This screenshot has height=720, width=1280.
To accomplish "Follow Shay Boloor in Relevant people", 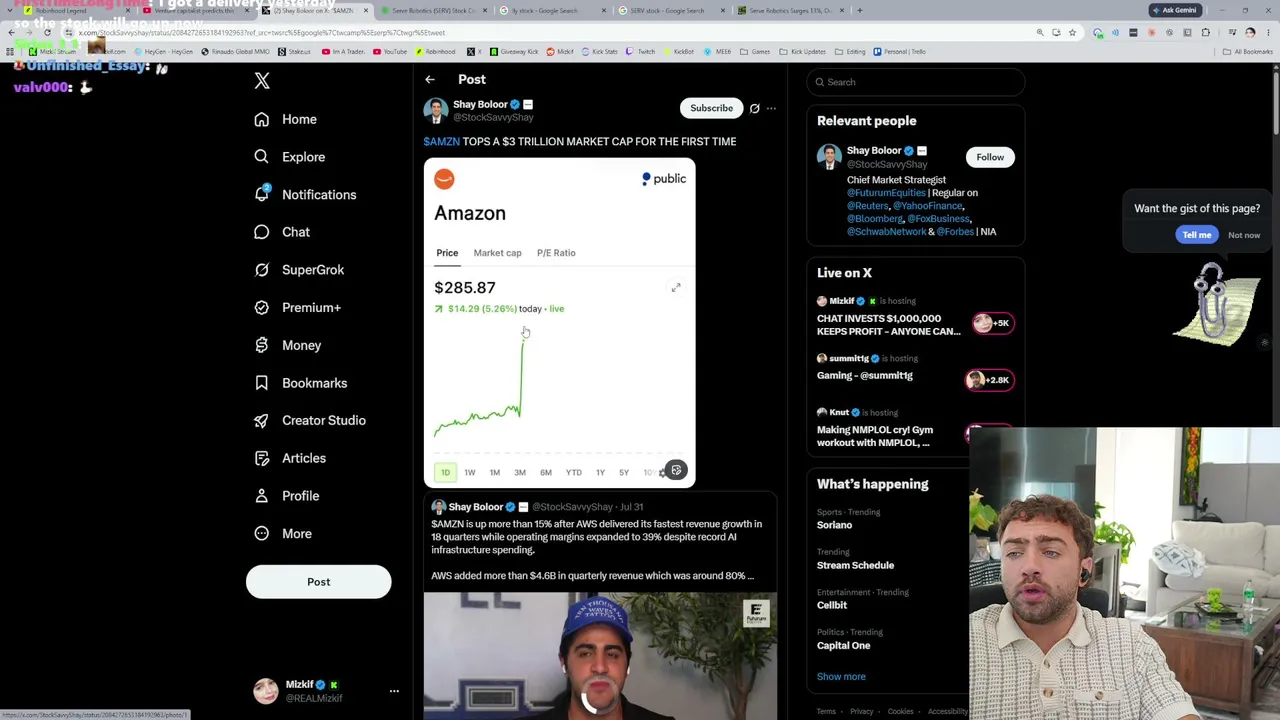I will pos(990,157).
